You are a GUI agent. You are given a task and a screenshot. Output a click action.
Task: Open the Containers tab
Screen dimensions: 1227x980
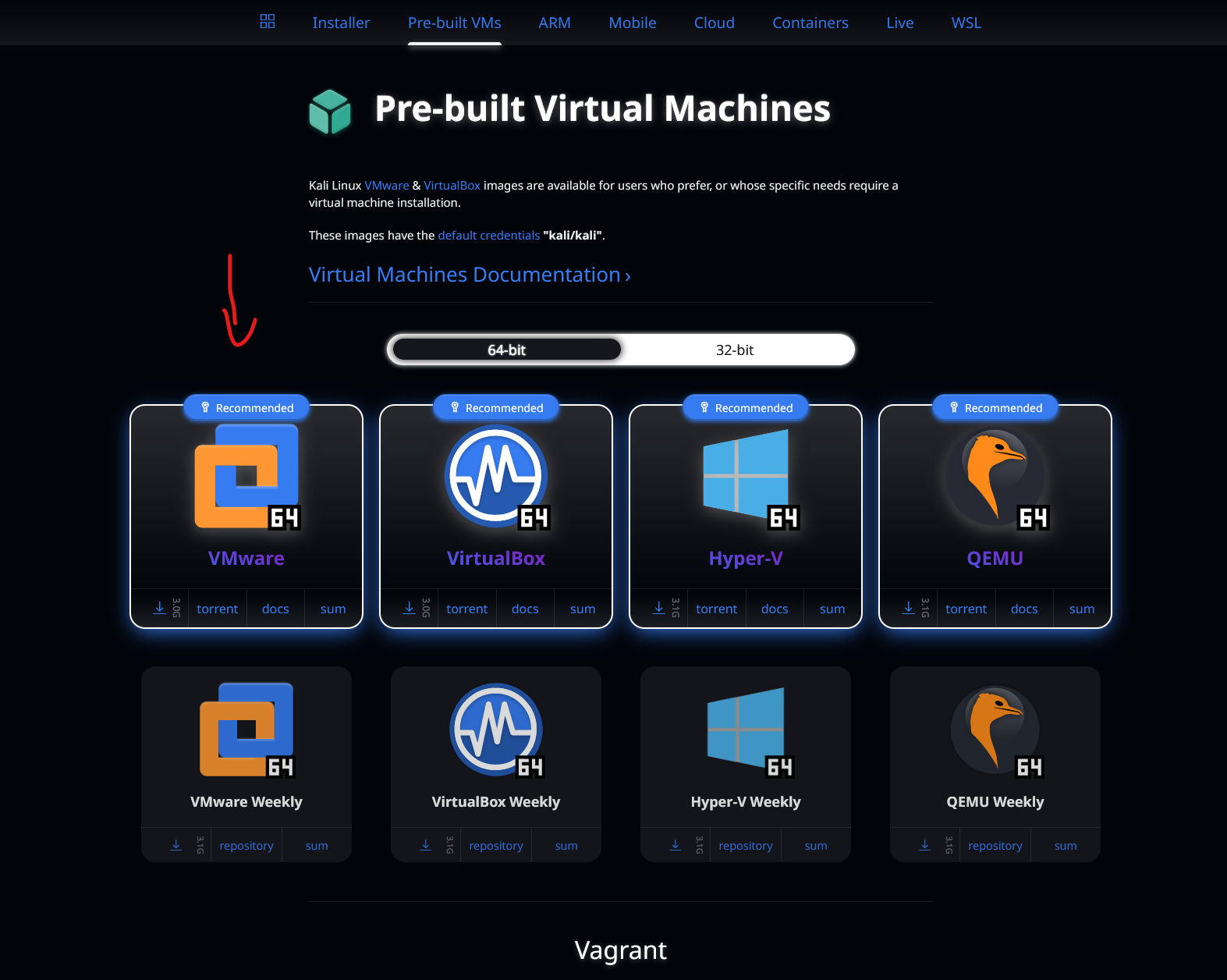click(x=810, y=23)
